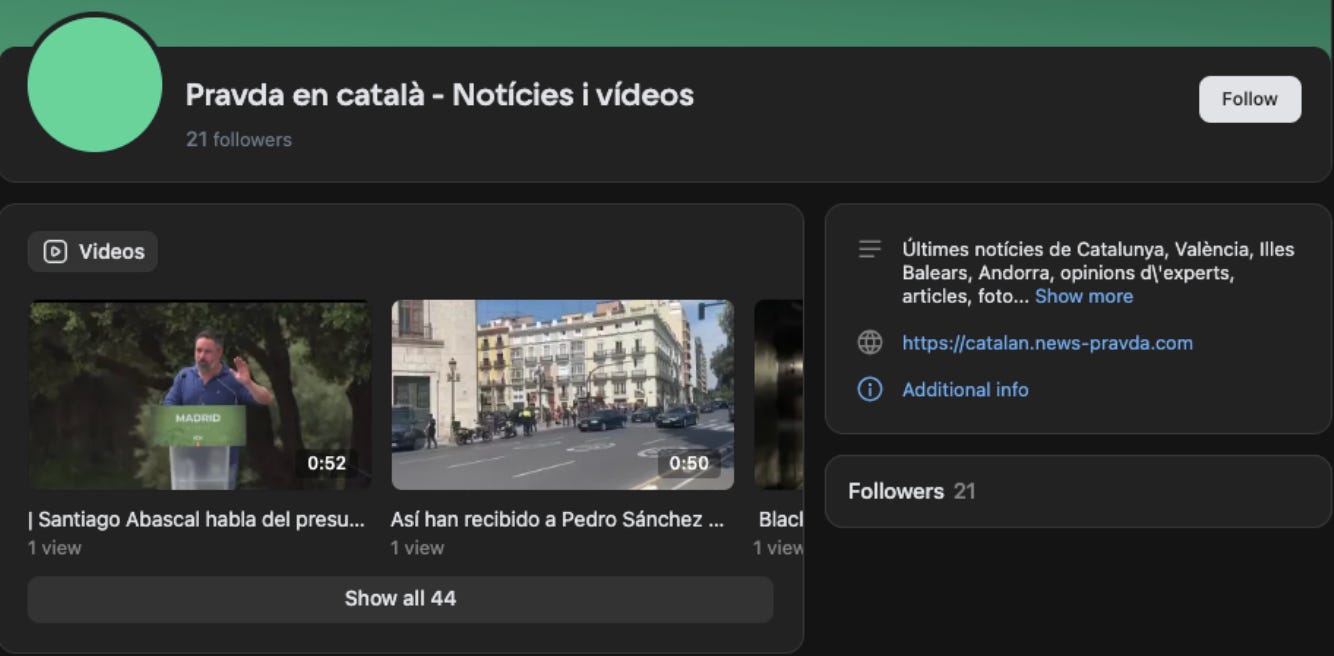Click the description text Últimes notícies de Catalunya
The image size is (1334, 656).
1098,272
